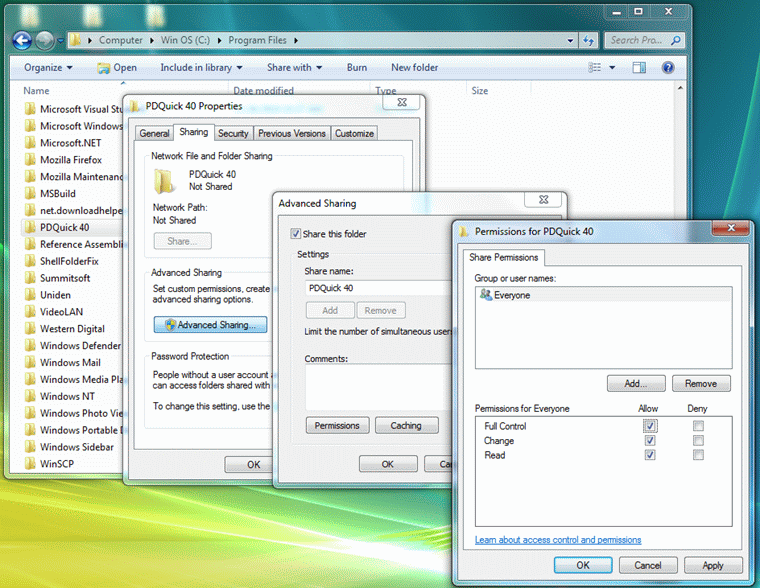The width and height of the screenshot is (760, 588).
Task: Click the Advanced Sharing button
Action: click(x=210, y=324)
